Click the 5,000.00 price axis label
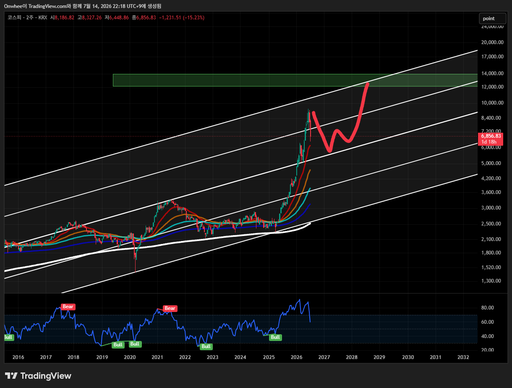Image resolution: width=512 pixels, height=388 pixels. tap(491, 163)
